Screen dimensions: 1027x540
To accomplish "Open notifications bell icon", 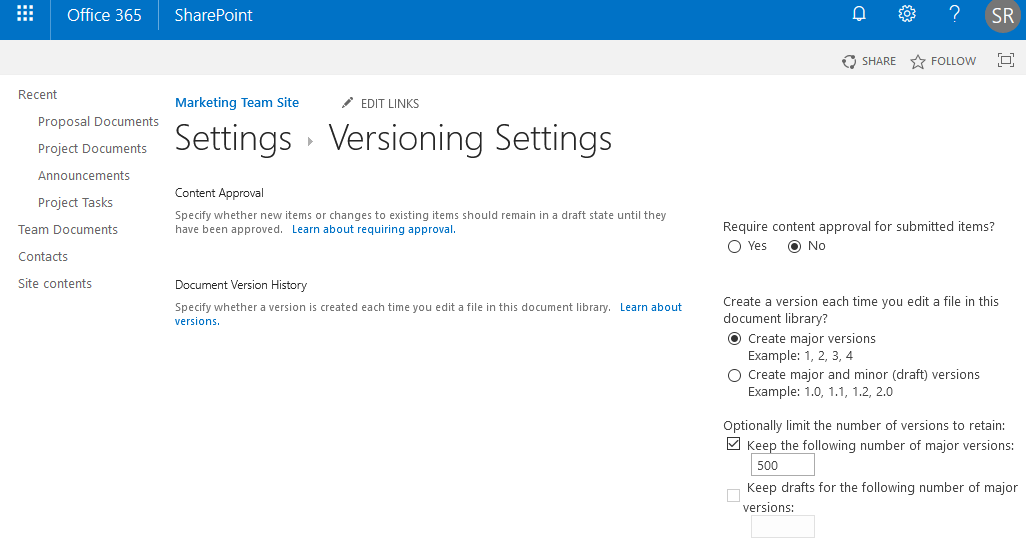I will click(859, 15).
